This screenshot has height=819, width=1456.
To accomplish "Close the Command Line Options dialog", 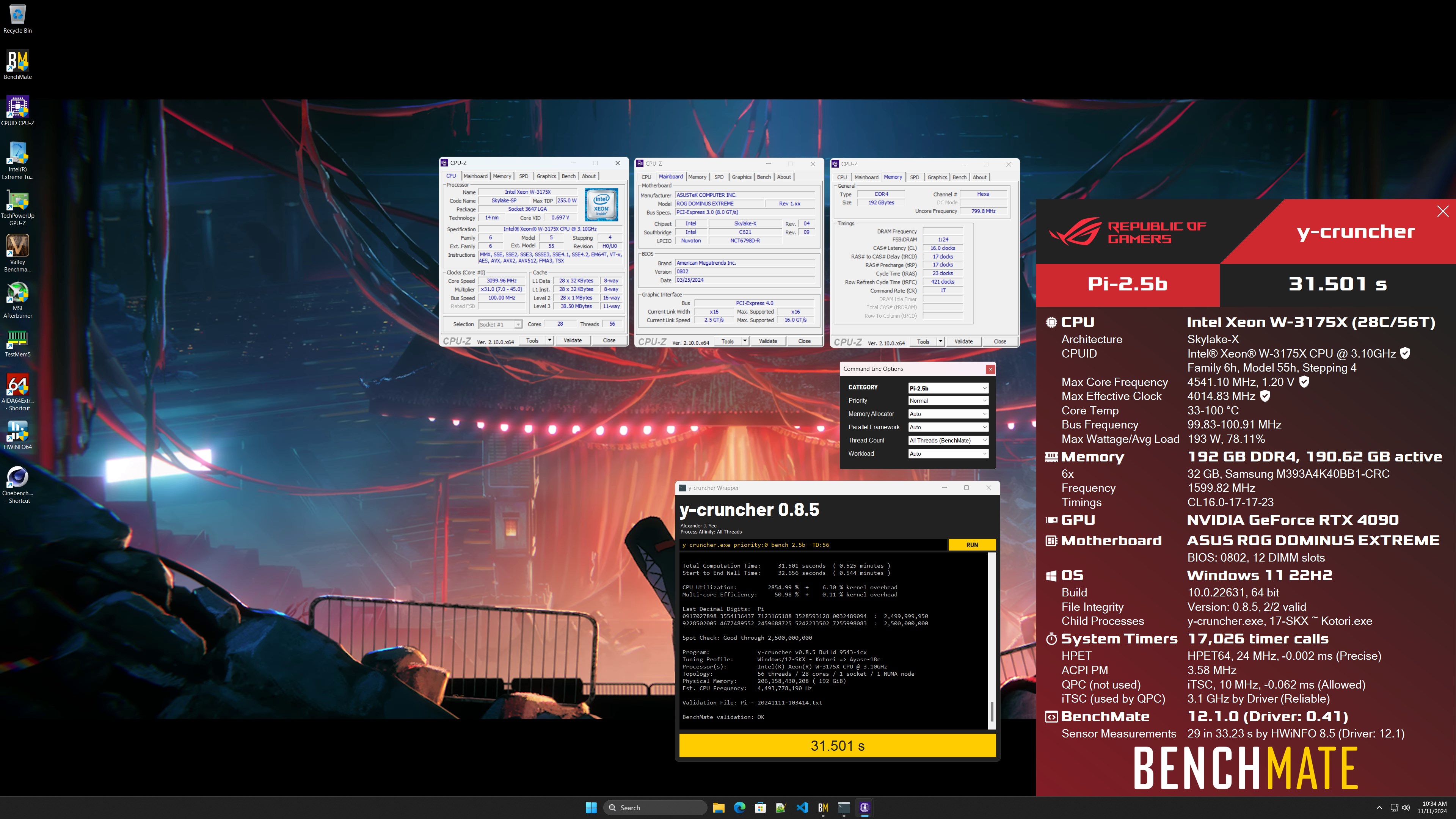I will pyautogui.click(x=990, y=369).
